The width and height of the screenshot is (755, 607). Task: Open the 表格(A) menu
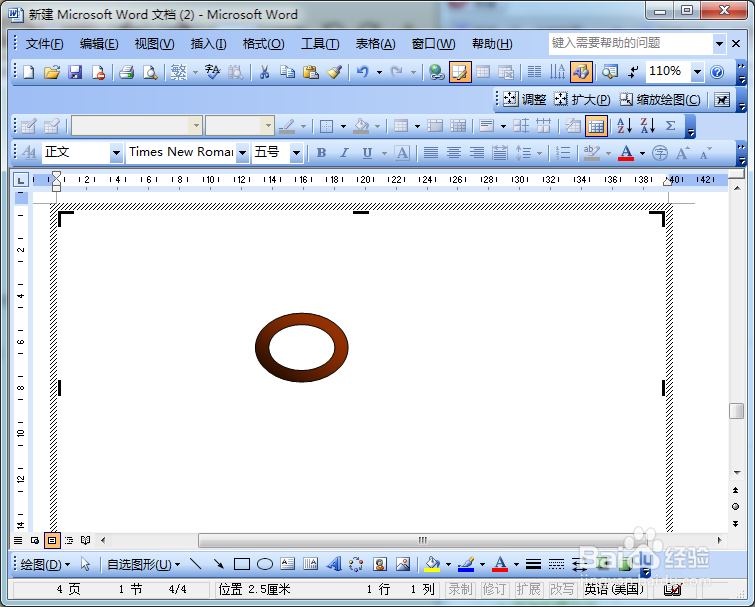[x=376, y=44]
